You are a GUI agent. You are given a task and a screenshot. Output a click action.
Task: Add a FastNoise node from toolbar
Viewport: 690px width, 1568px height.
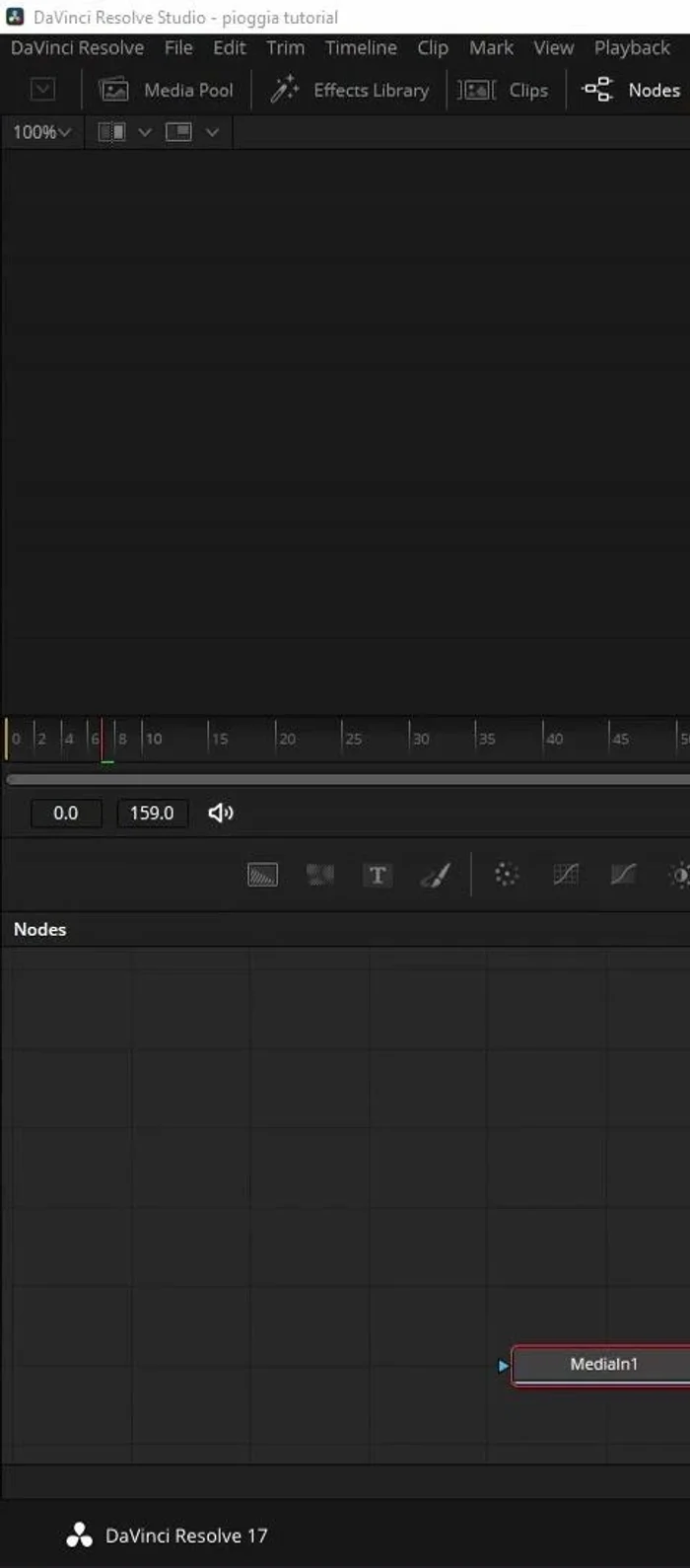[319, 875]
